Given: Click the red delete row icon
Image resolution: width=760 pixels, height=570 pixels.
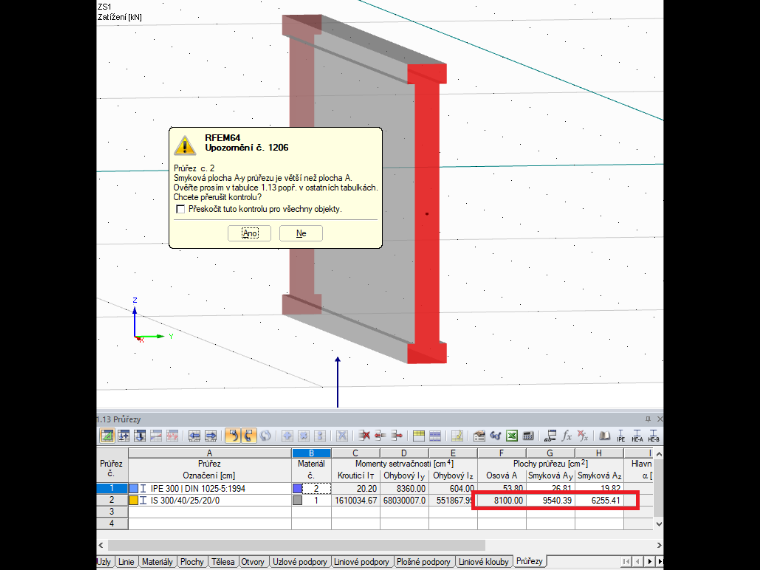Looking at the screenshot, I should tap(364, 436).
